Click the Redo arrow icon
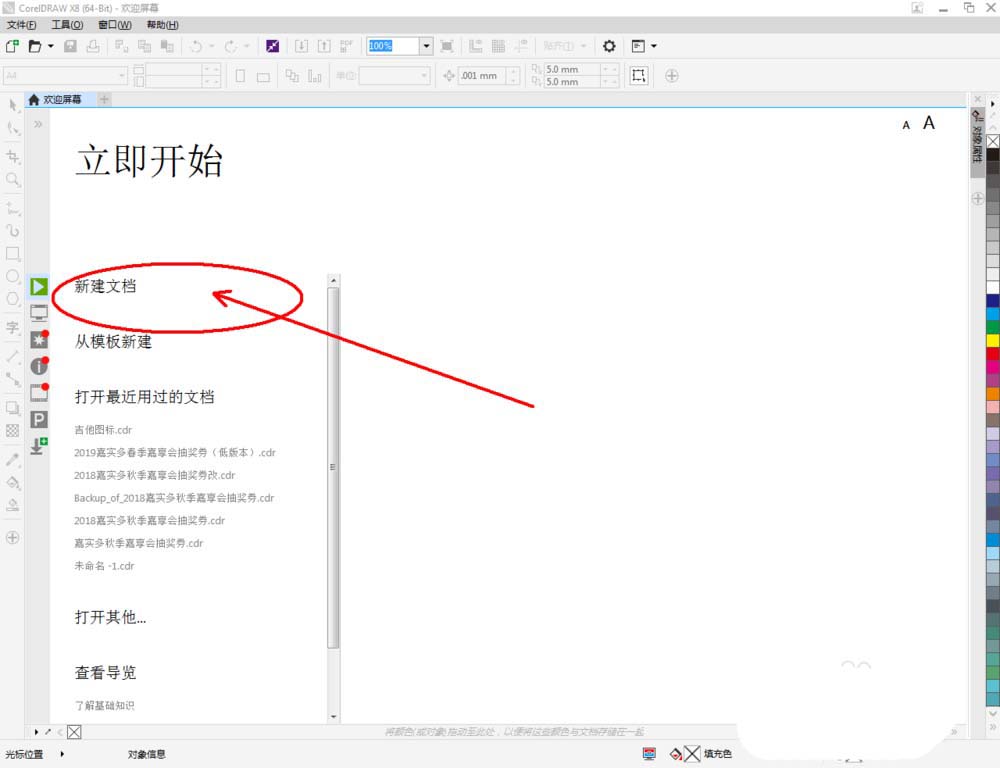Viewport: 1000px width, 768px height. pos(231,46)
